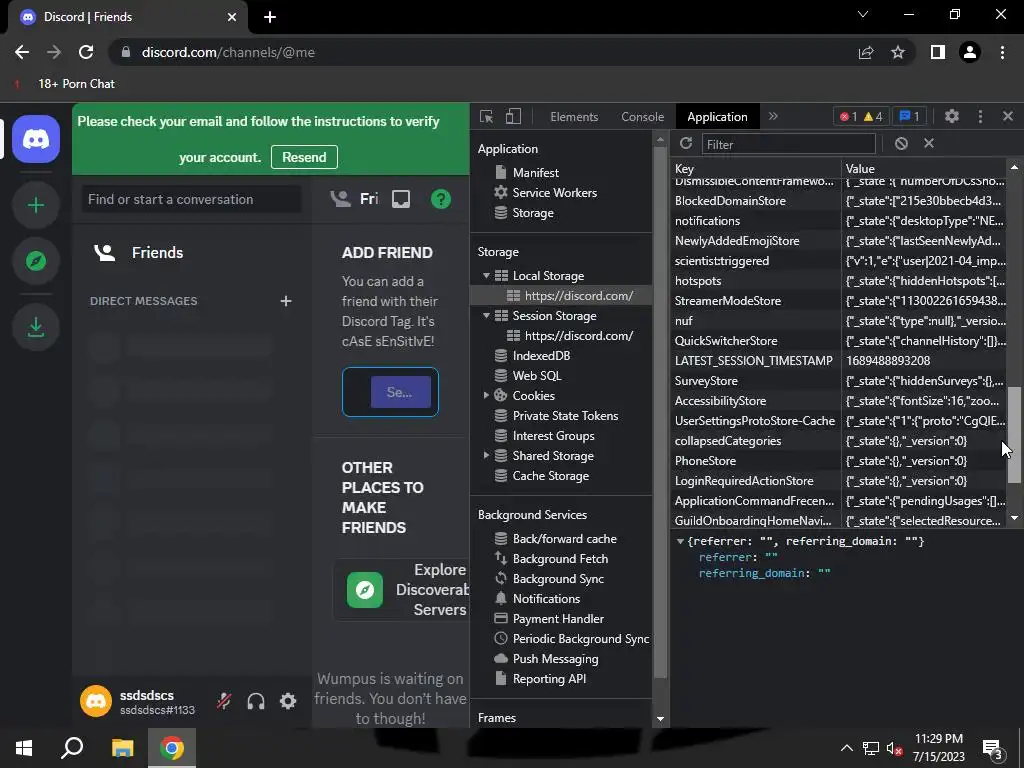Open the Inbox icon in Discord header
1024x768 pixels.
pyautogui.click(x=401, y=199)
